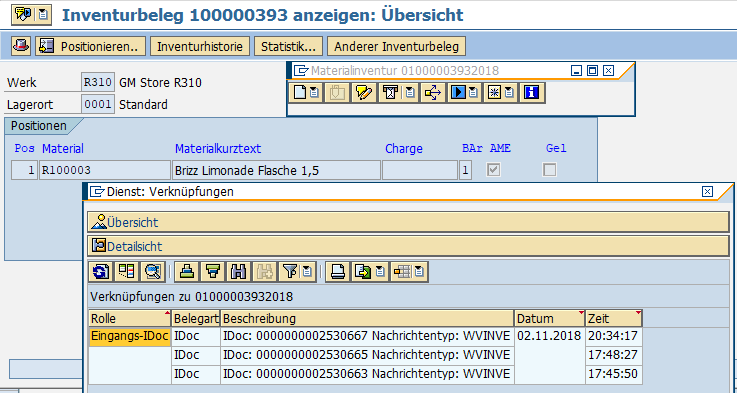Open the layout grid dropdown arrow
737x393 pixels.
(419, 272)
